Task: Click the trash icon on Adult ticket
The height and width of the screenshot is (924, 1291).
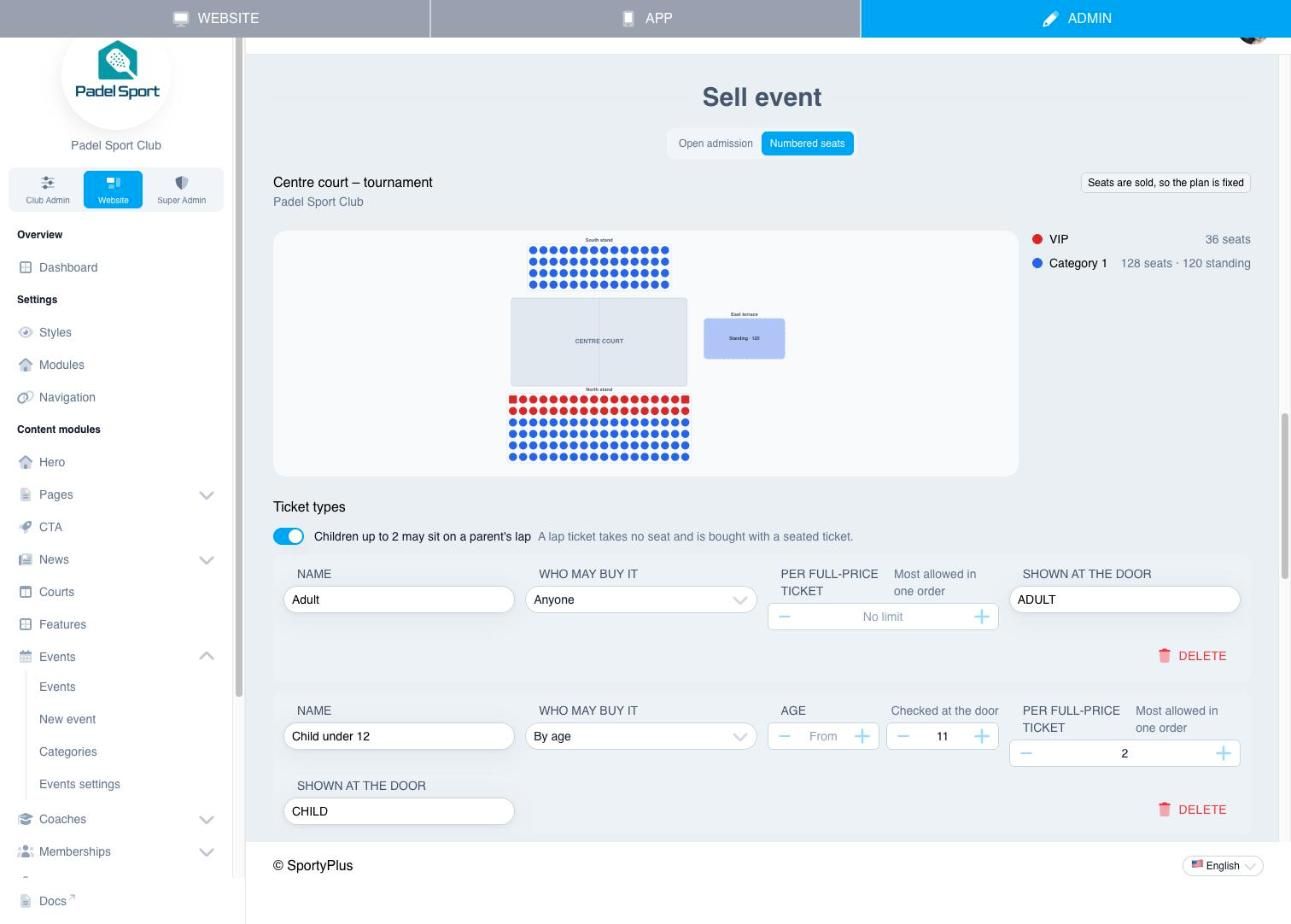Action: 1164,656
